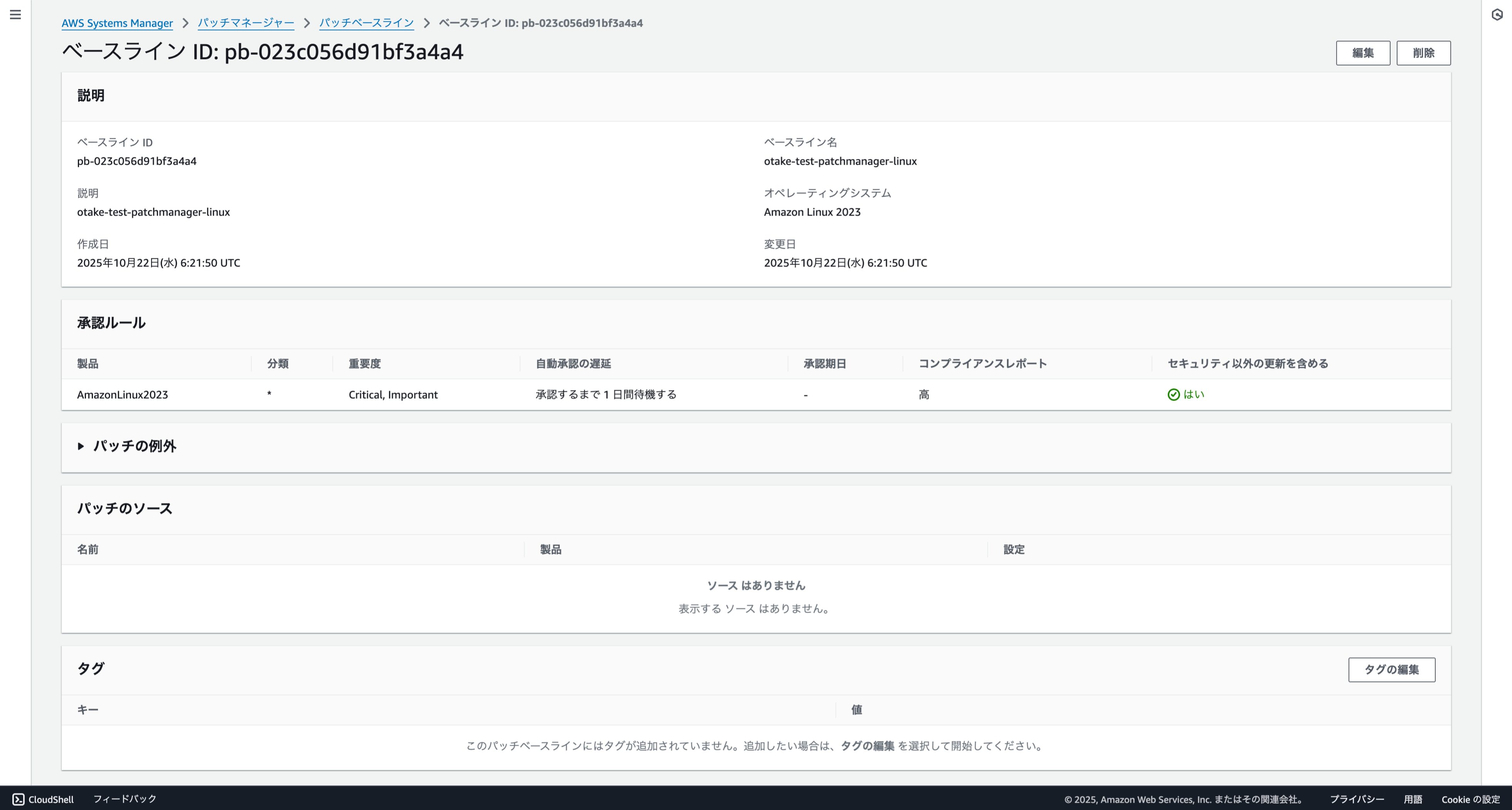The image size is (1512, 810).
Task: Open the プライバシー footer link
Action: [1356, 800]
